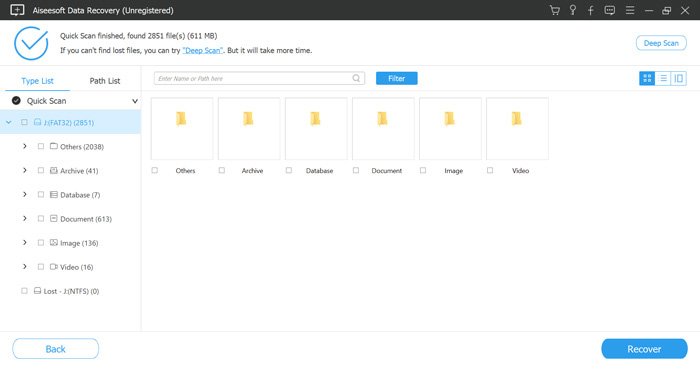Switch to the Path List tab
Screen dimensions: 700x372
tap(104, 81)
